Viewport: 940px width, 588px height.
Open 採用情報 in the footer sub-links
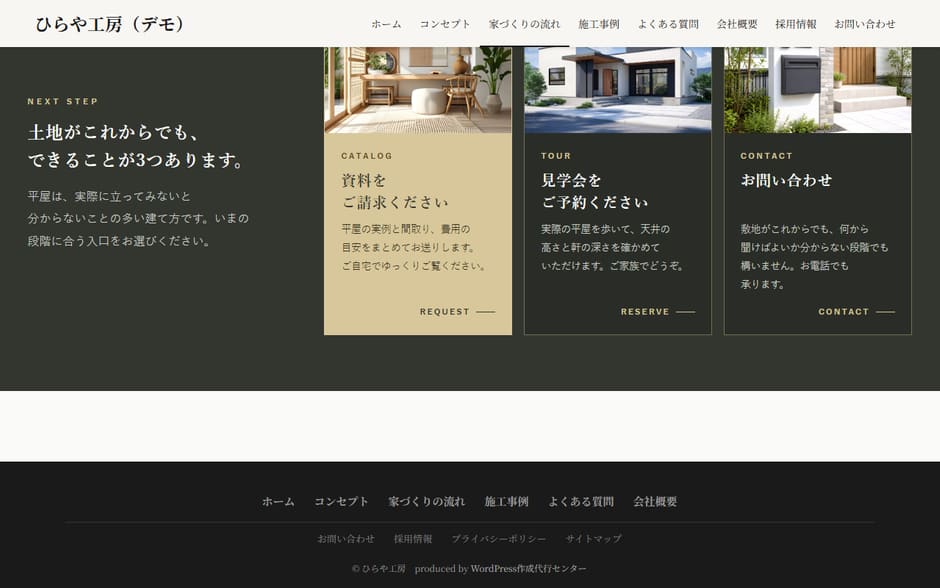click(x=413, y=539)
